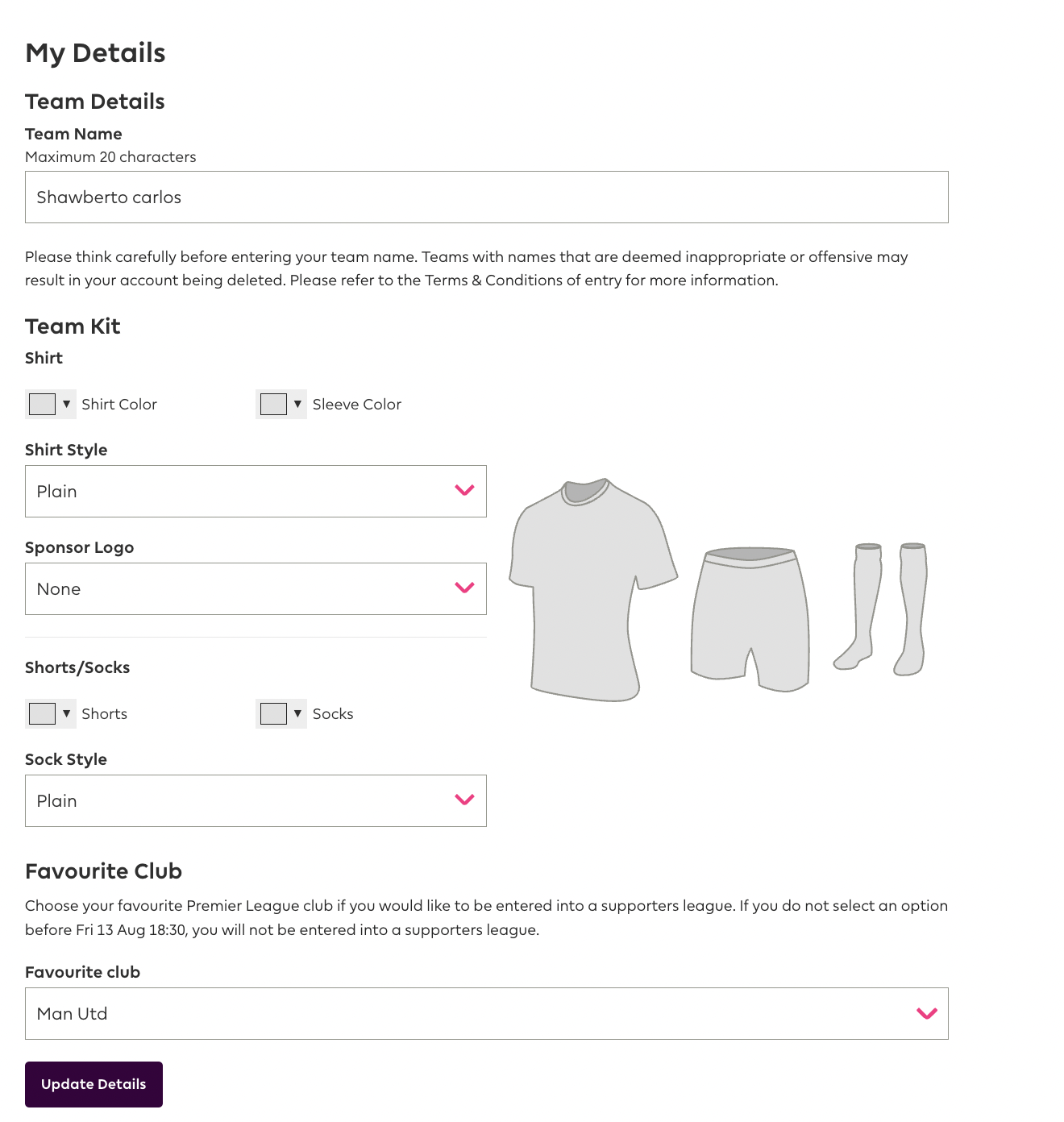Click the pink chevron in Sponsor Logo box
This screenshot has width=1064, height=1122.
(x=464, y=588)
